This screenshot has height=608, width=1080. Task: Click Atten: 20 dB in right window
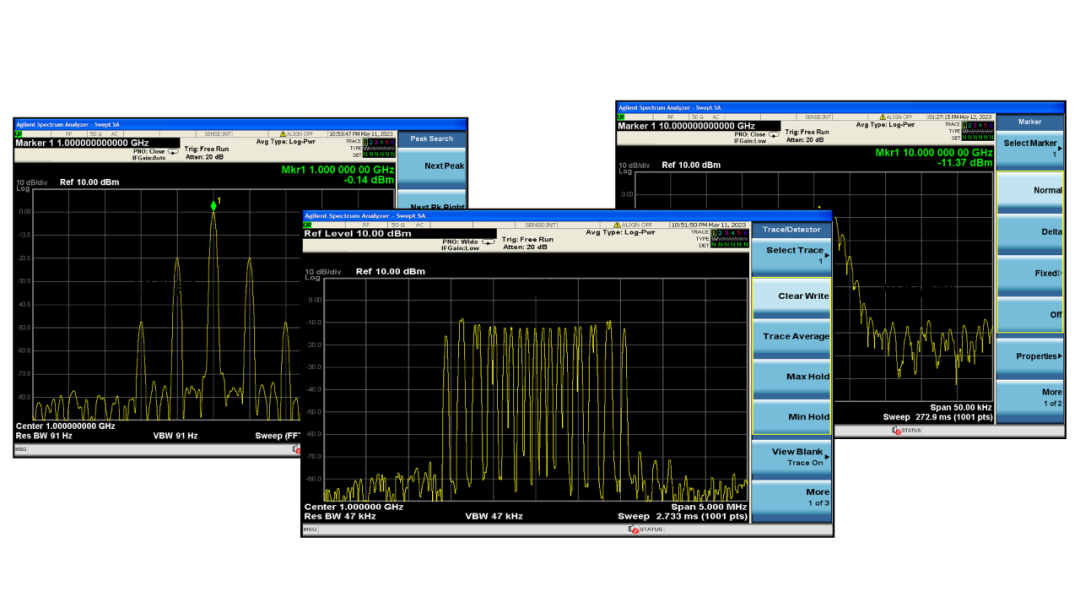(x=804, y=140)
